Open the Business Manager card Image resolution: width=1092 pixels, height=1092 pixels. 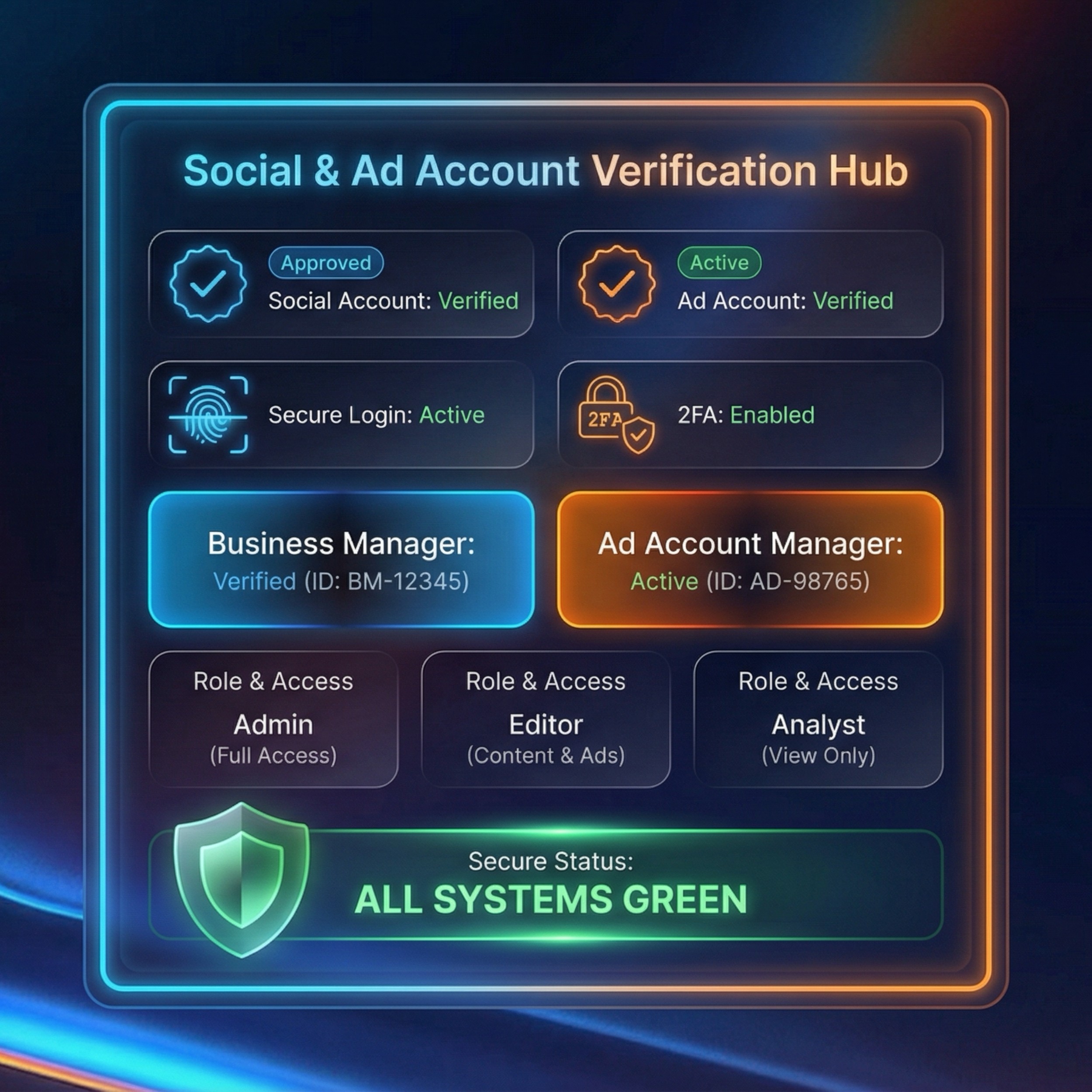pos(342,560)
